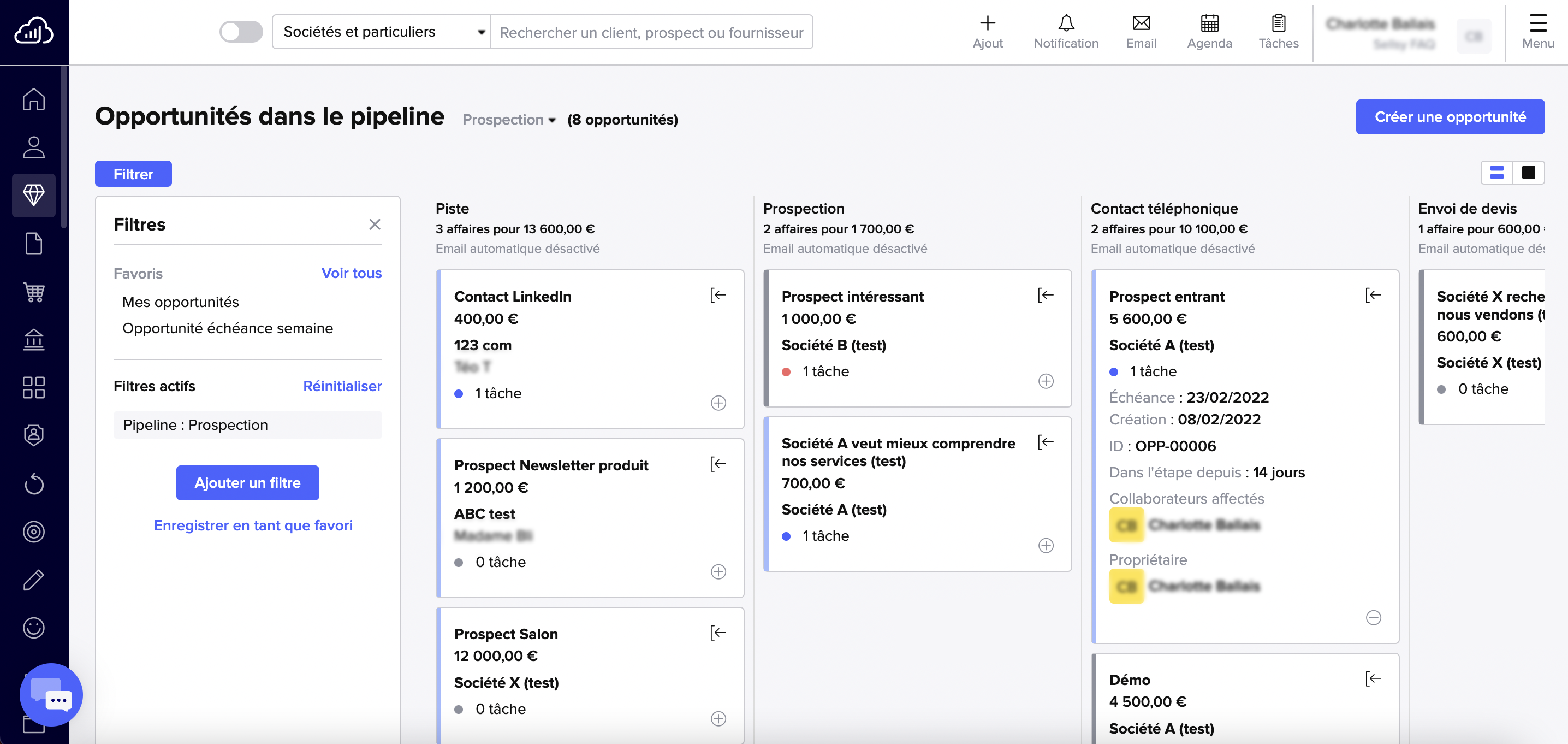Image resolution: width=1568 pixels, height=744 pixels.
Task: Click the Réinitialiser link
Action: click(x=342, y=386)
